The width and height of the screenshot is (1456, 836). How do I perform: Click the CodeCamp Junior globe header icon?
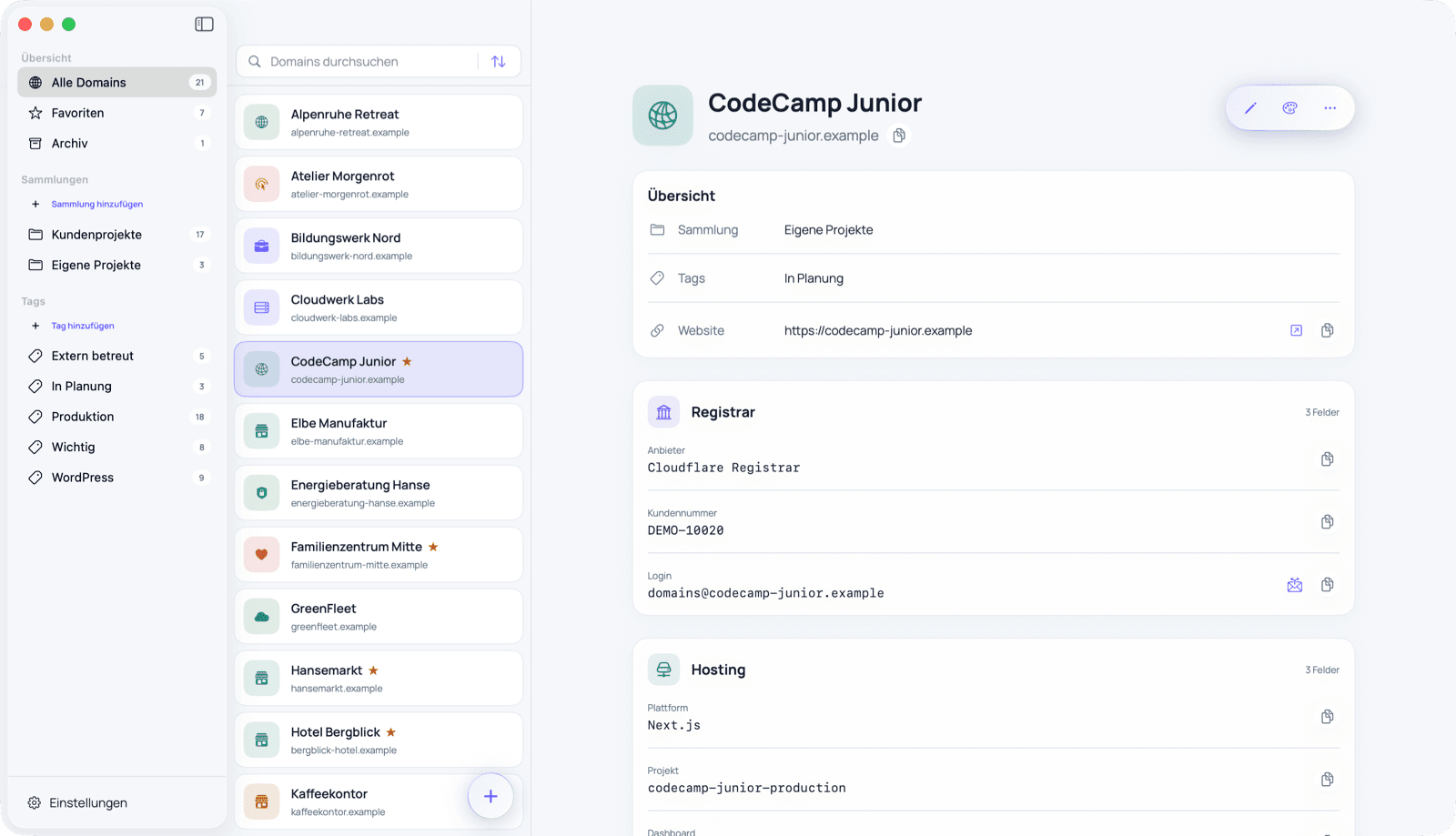(x=662, y=116)
